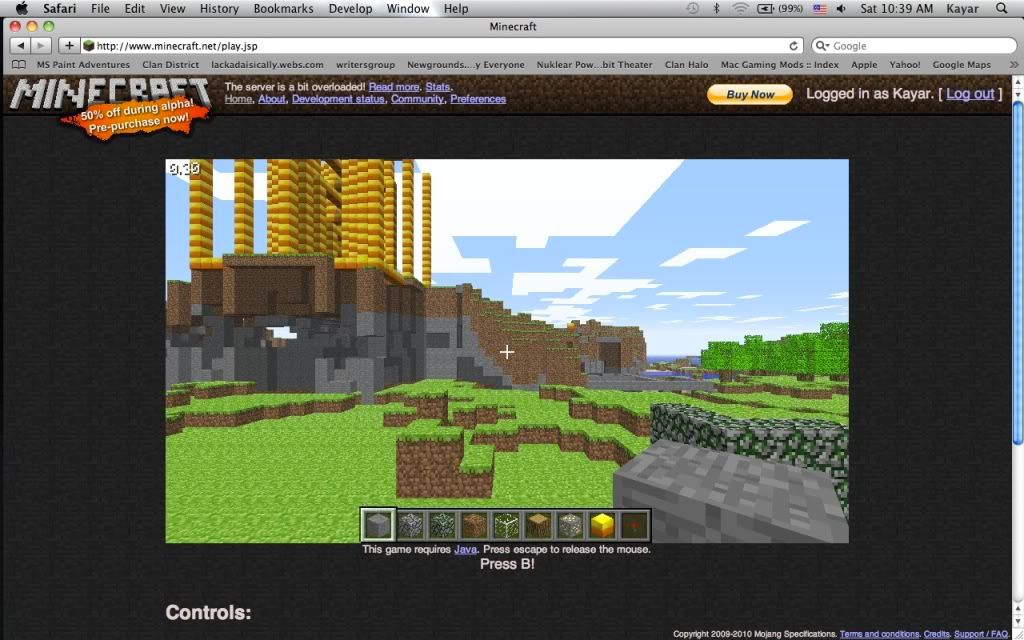Click the Log out link
The width and height of the screenshot is (1024, 640).
tap(970, 93)
